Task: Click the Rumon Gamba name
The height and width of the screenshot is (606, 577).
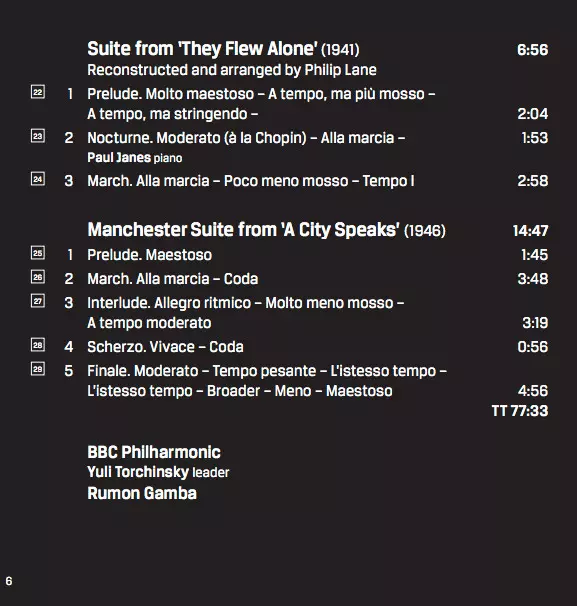Action: (142, 493)
